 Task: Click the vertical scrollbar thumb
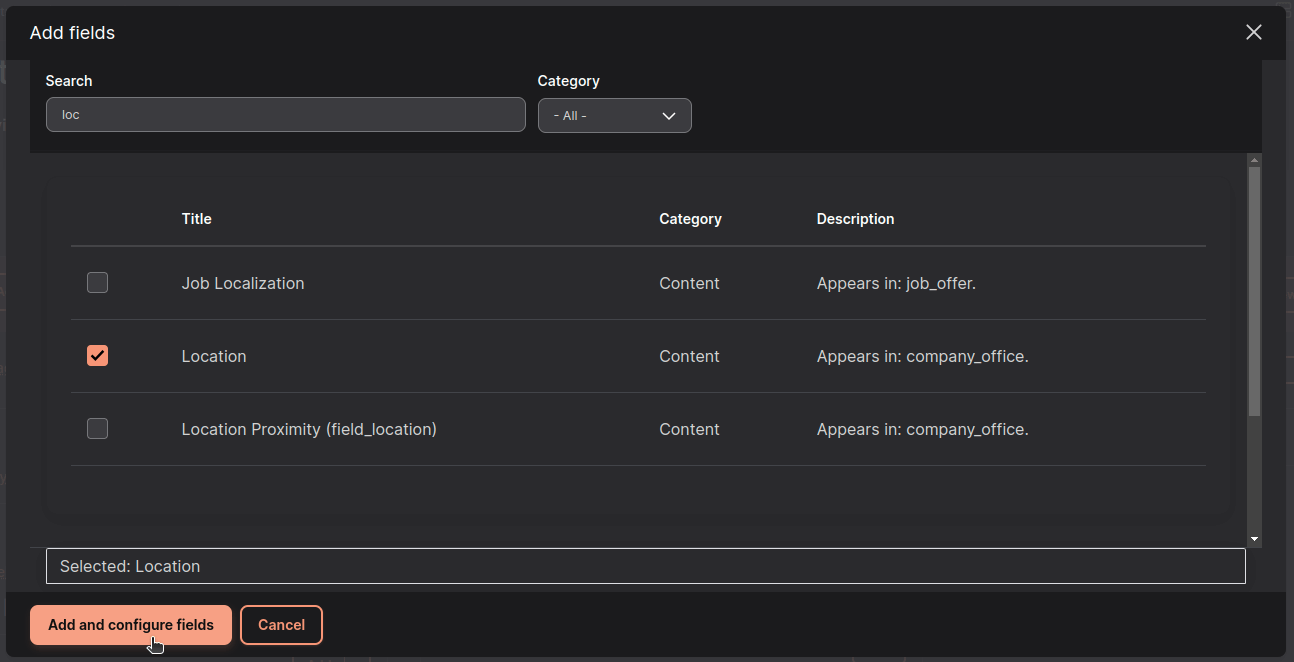(1254, 290)
